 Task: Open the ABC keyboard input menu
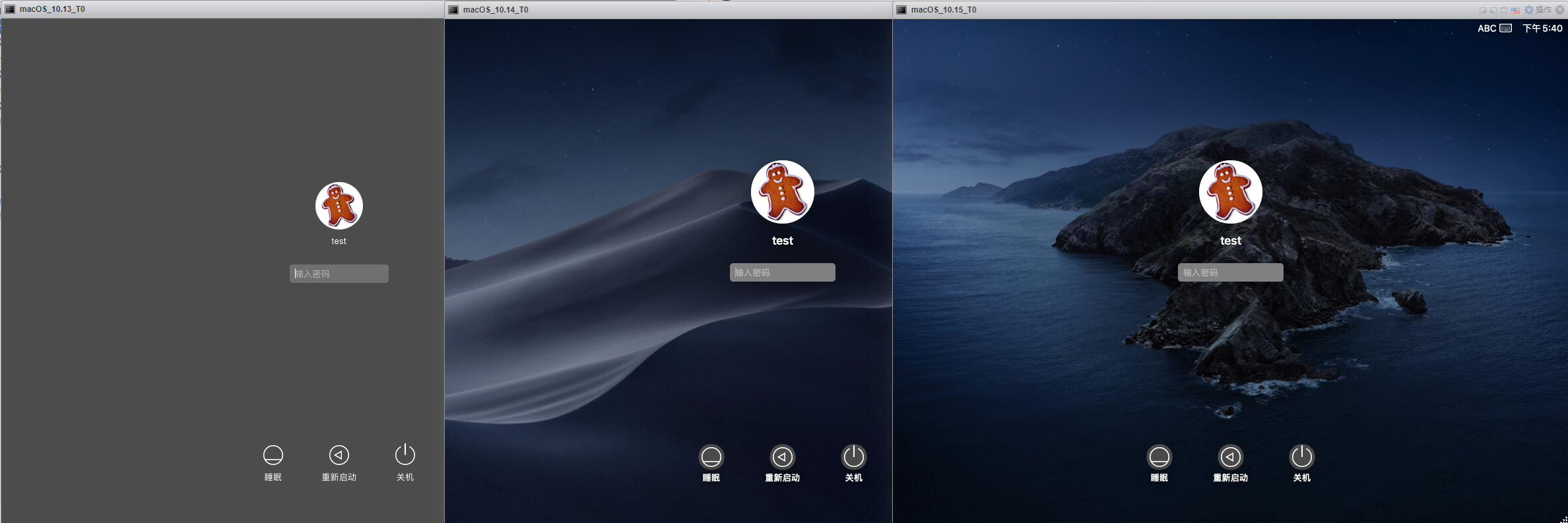pyautogui.click(x=1495, y=28)
